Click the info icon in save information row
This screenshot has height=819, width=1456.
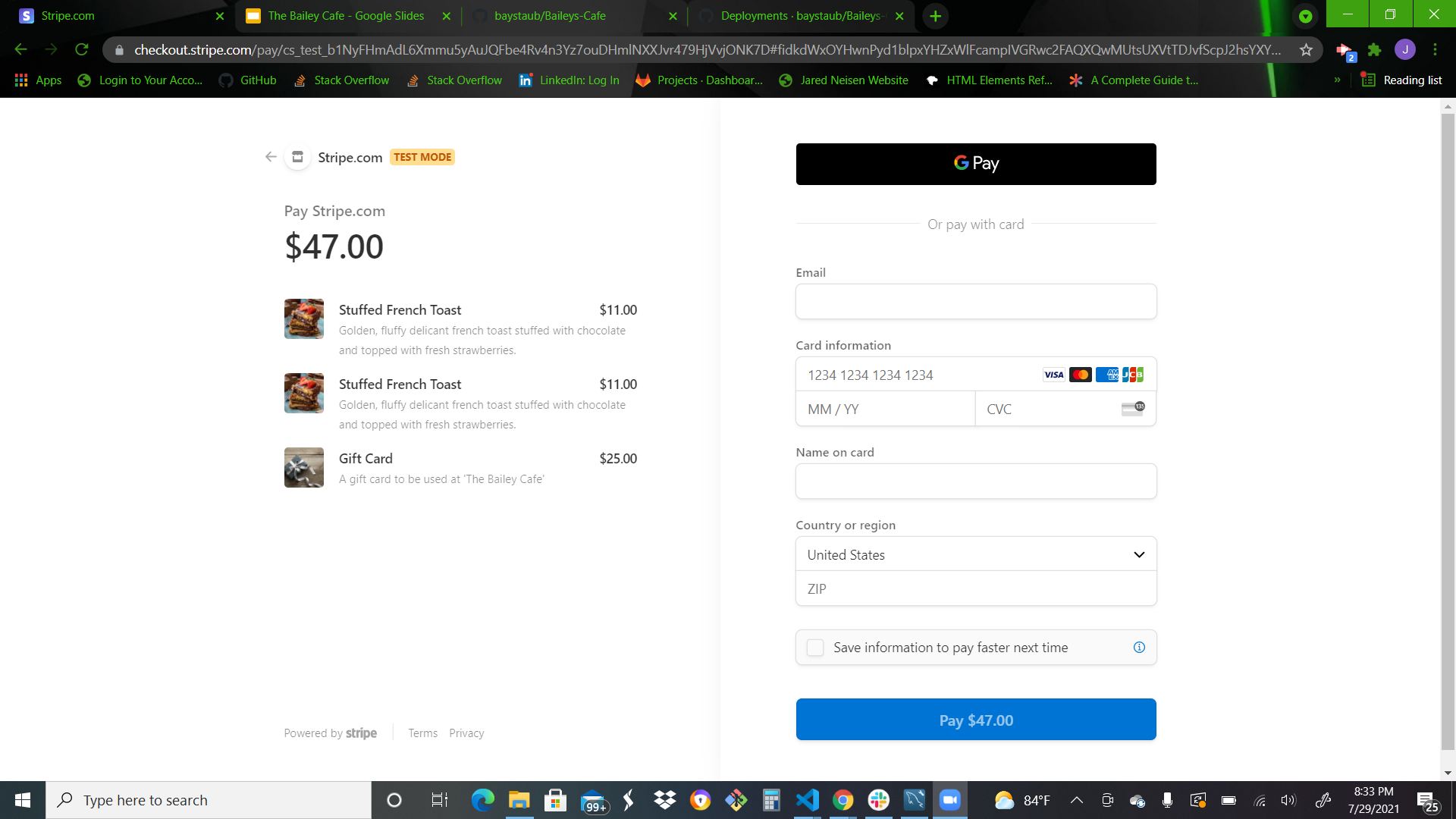click(x=1139, y=647)
